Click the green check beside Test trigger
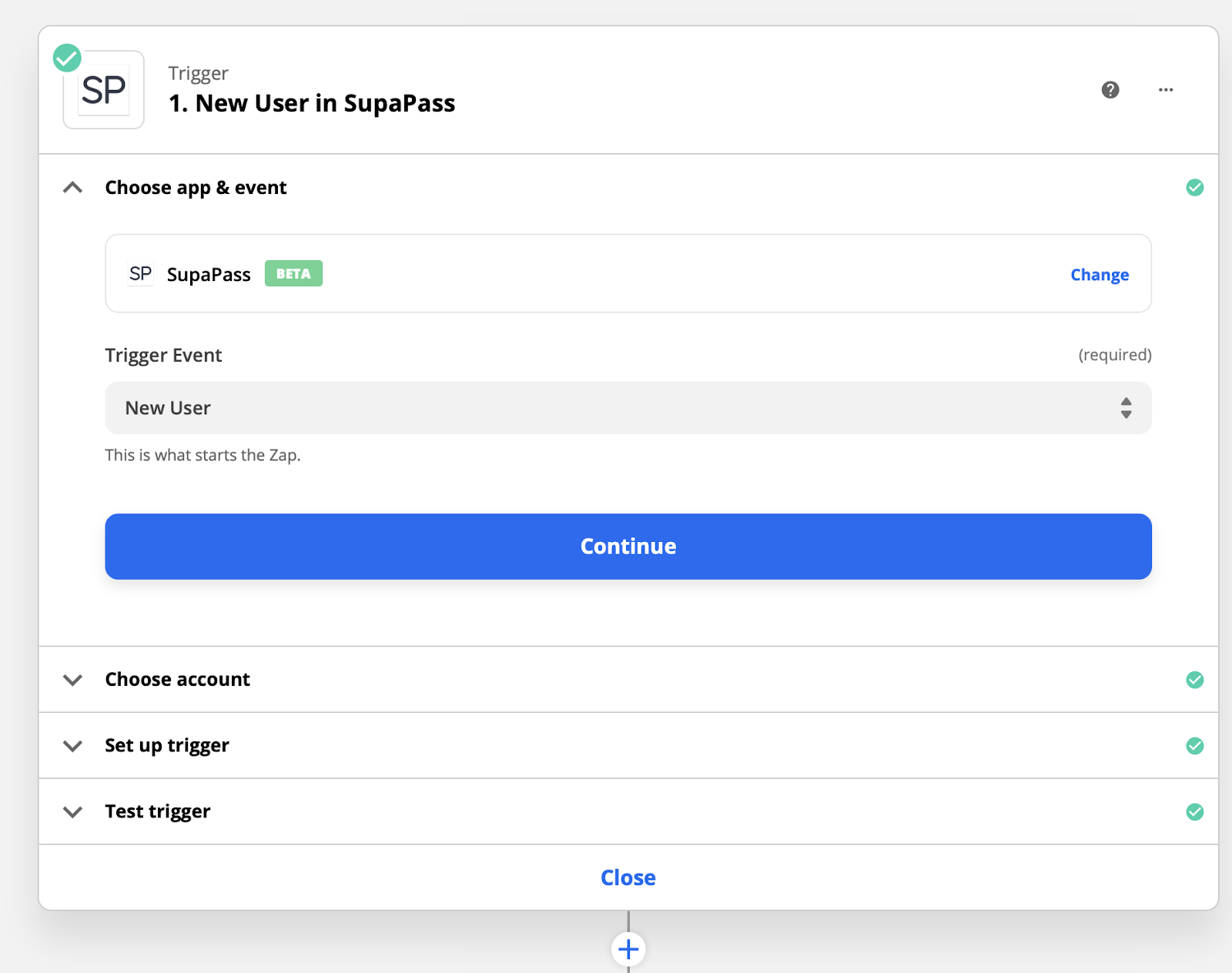The image size is (1232, 973). pos(1195,812)
